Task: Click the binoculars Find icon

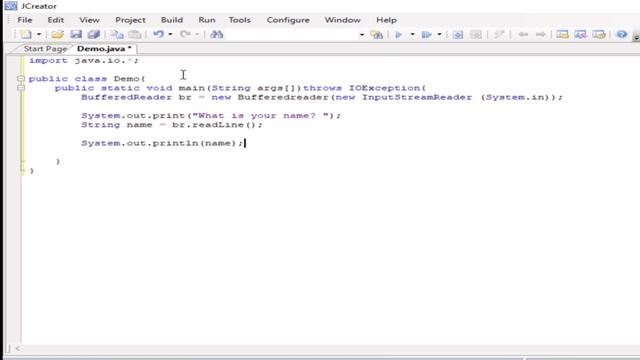Action: click(217, 35)
